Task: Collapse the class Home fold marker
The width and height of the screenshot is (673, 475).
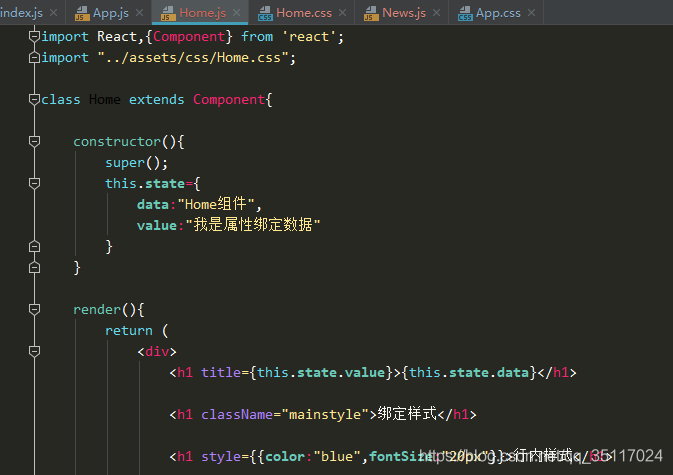Action: point(34,99)
